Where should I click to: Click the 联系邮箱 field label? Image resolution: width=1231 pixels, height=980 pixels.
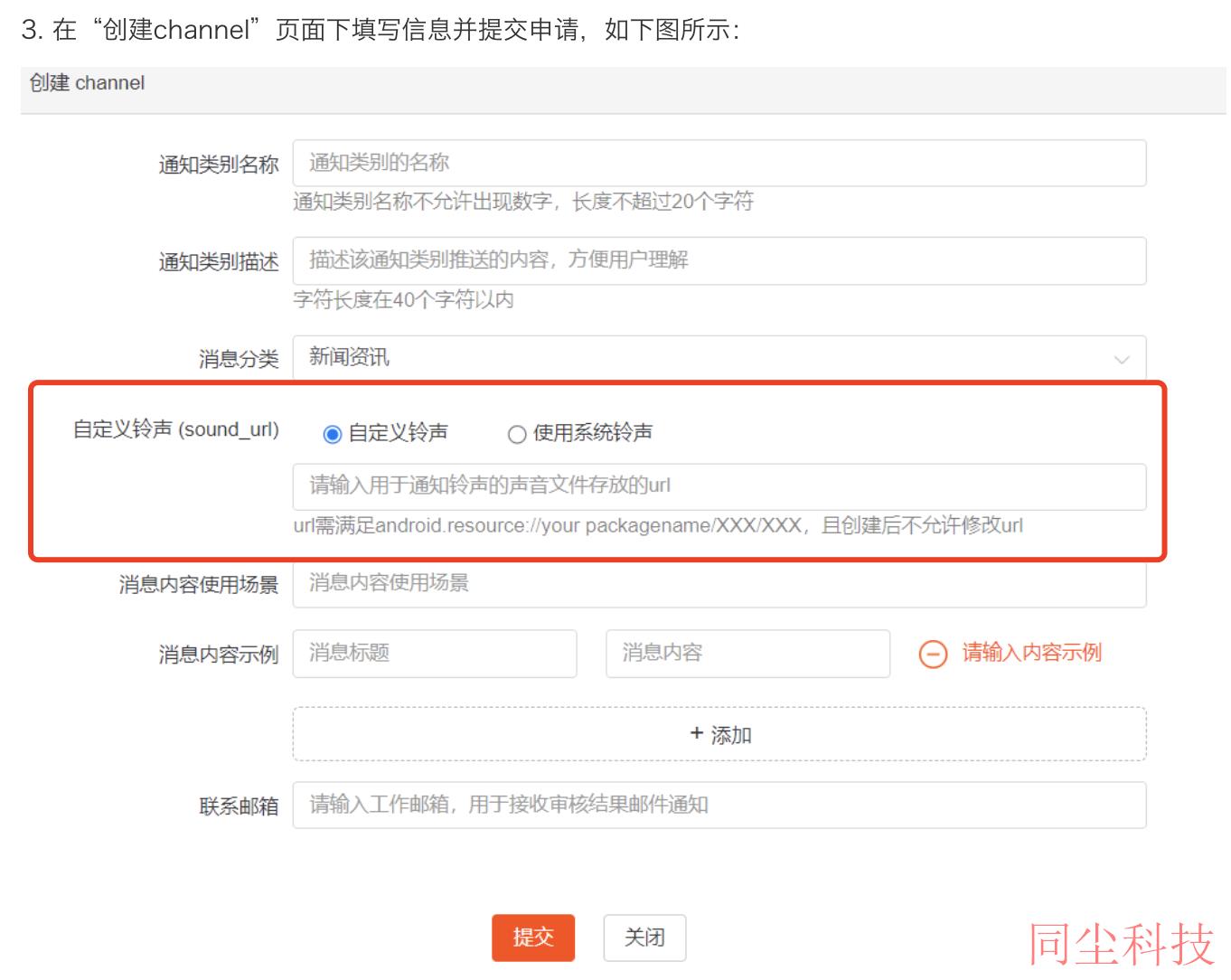(239, 806)
